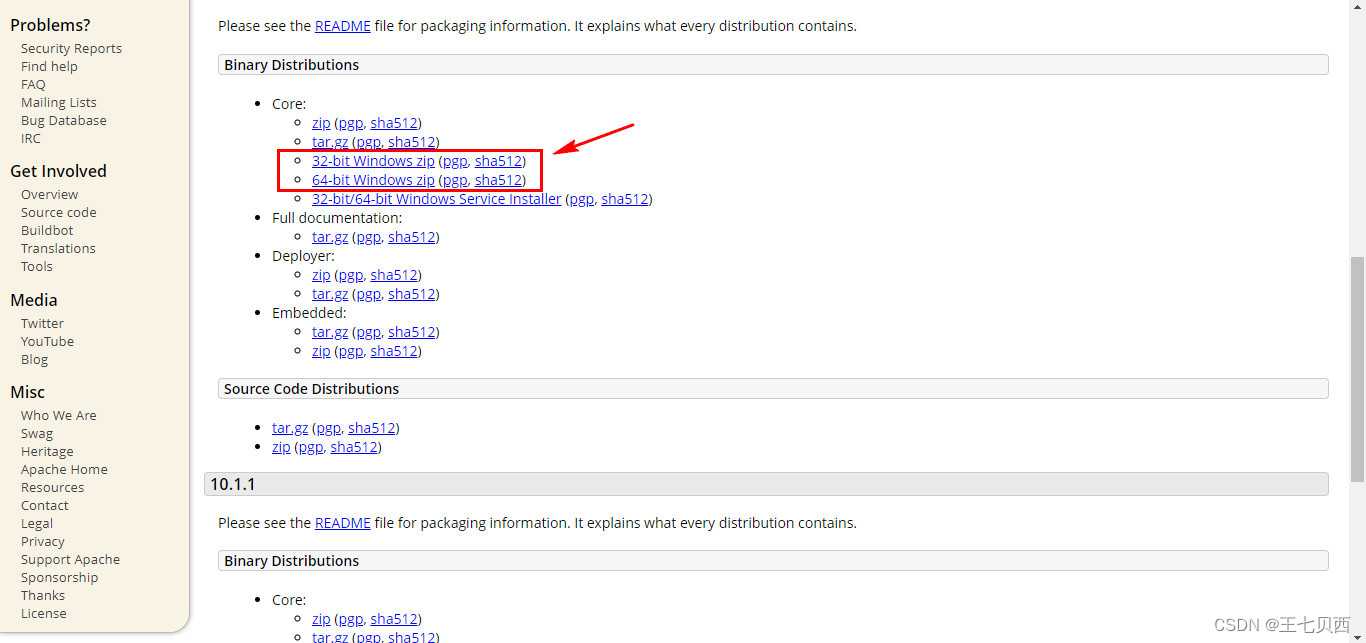This screenshot has height=643, width=1366.
Task: Download 32-bit/64-bit Windows Service Installer
Action: click(437, 199)
